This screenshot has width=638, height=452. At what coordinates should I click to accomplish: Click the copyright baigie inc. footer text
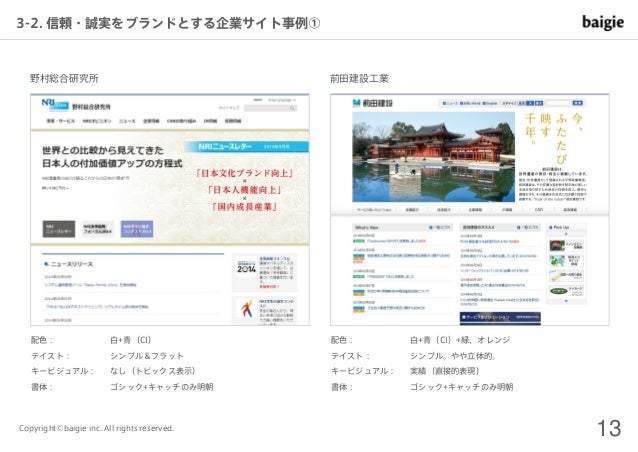[96, 428]
